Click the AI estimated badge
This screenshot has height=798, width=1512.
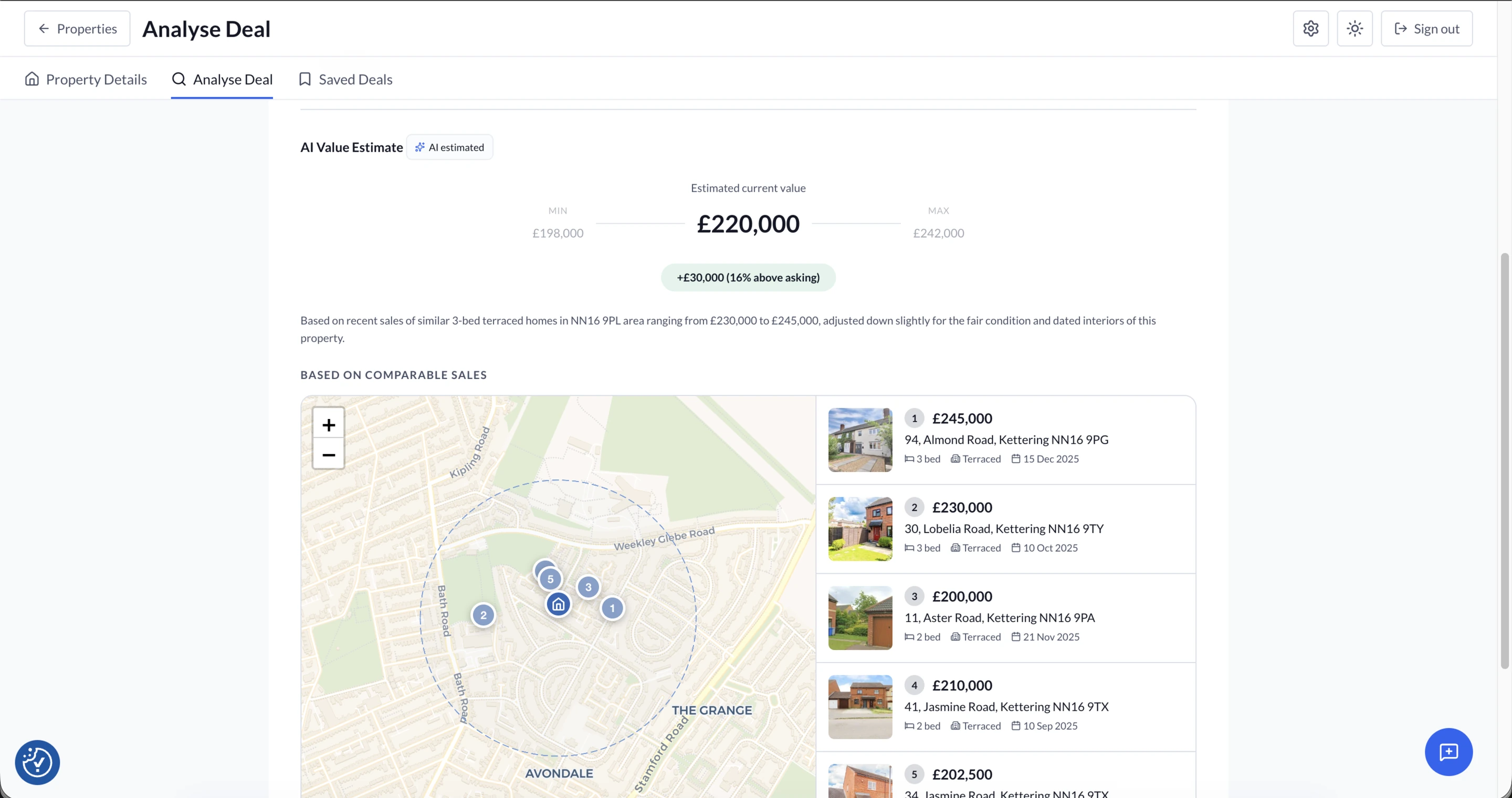pos(449,148)
